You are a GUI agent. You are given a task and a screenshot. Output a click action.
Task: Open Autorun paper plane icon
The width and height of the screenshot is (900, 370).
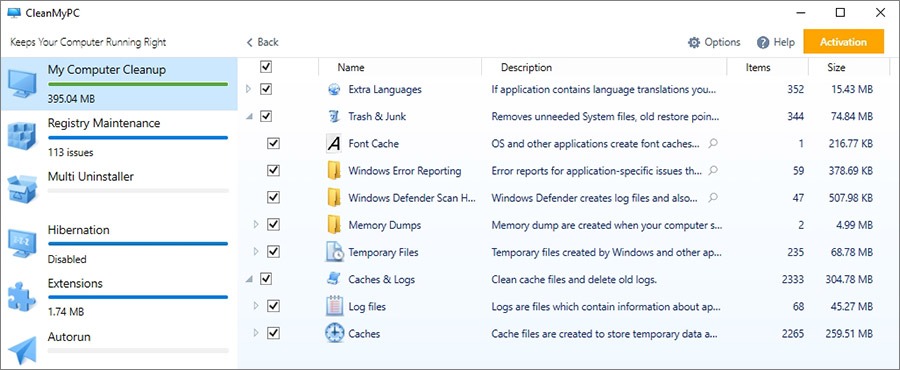click(x=22, y=350)
